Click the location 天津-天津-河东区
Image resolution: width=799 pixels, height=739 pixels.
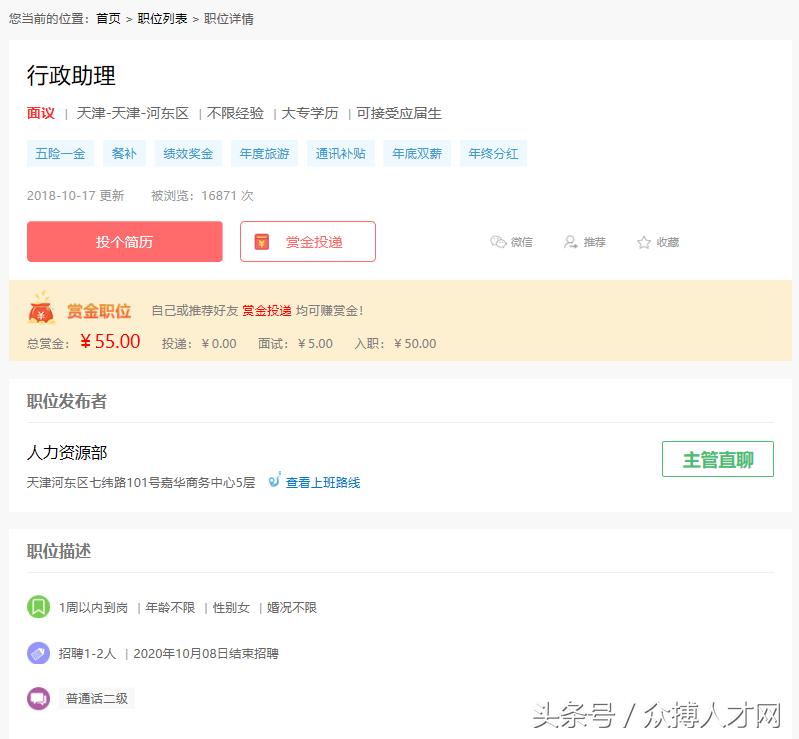pos(132,113)
